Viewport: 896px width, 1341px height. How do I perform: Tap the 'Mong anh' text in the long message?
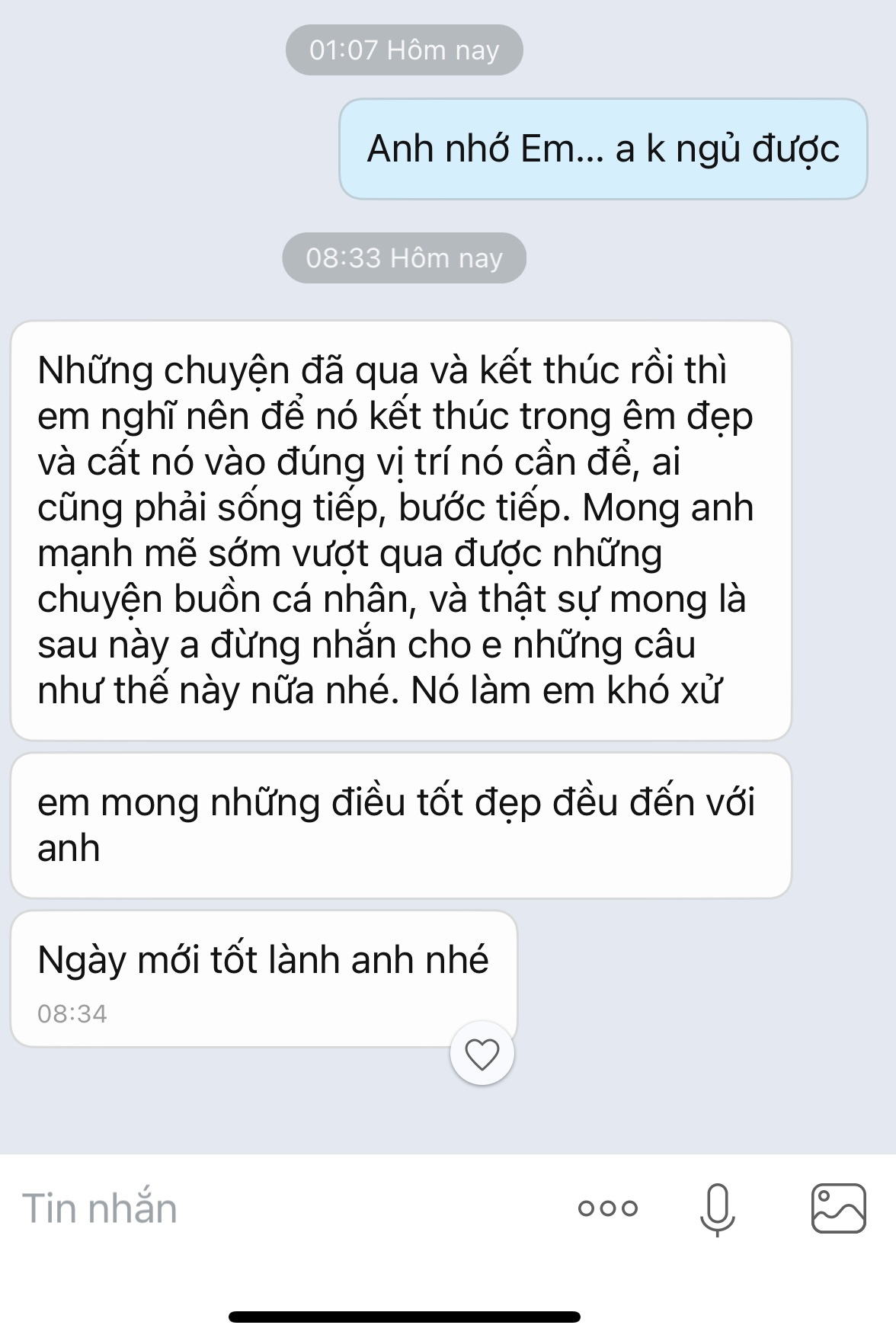pyautogui.click(x=668, y=508)
